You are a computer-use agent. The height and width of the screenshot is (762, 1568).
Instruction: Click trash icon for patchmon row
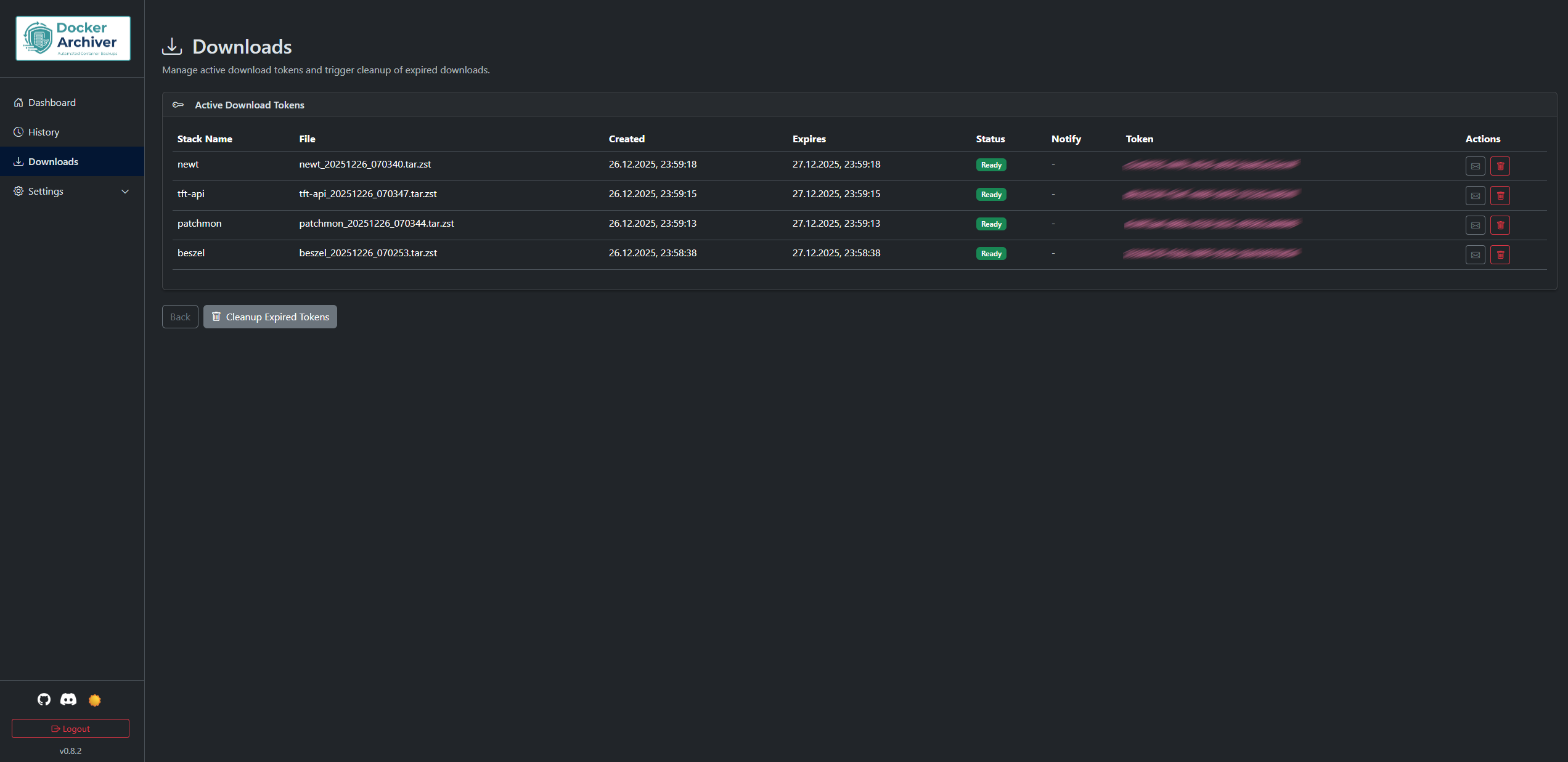[1500, 225]
